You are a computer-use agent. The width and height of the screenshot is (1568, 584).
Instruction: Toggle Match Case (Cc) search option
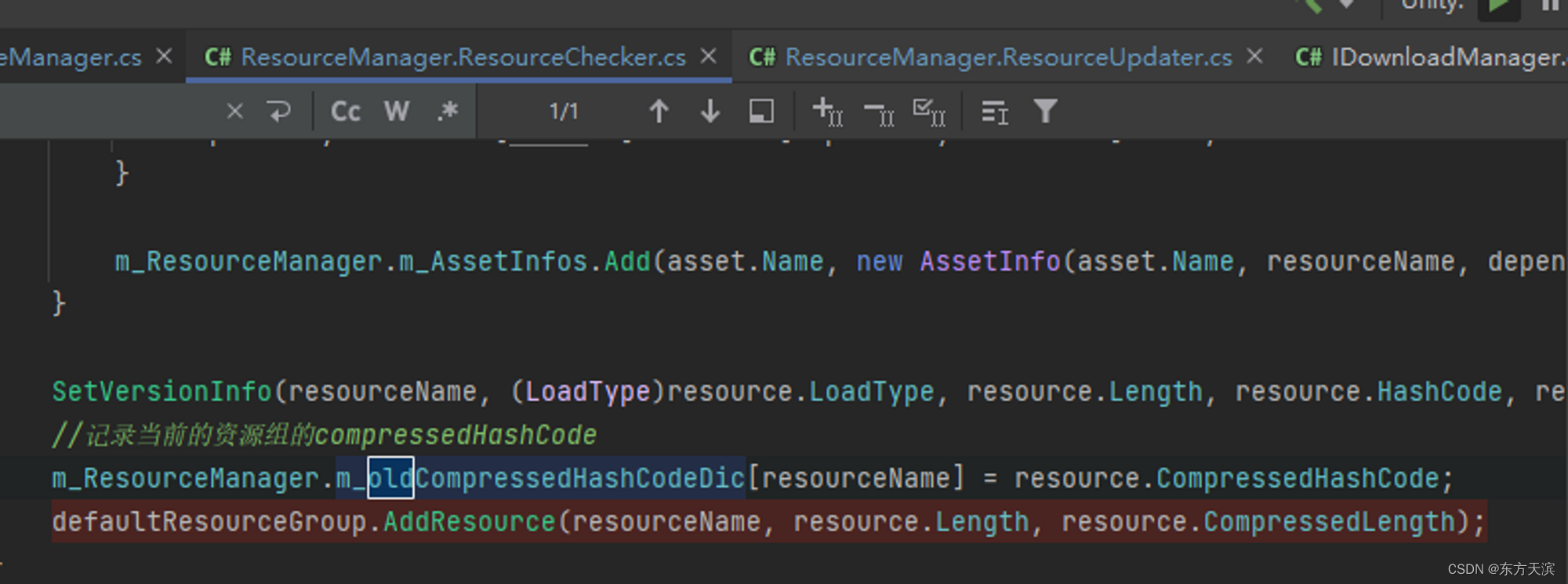[x=345, y=111]
